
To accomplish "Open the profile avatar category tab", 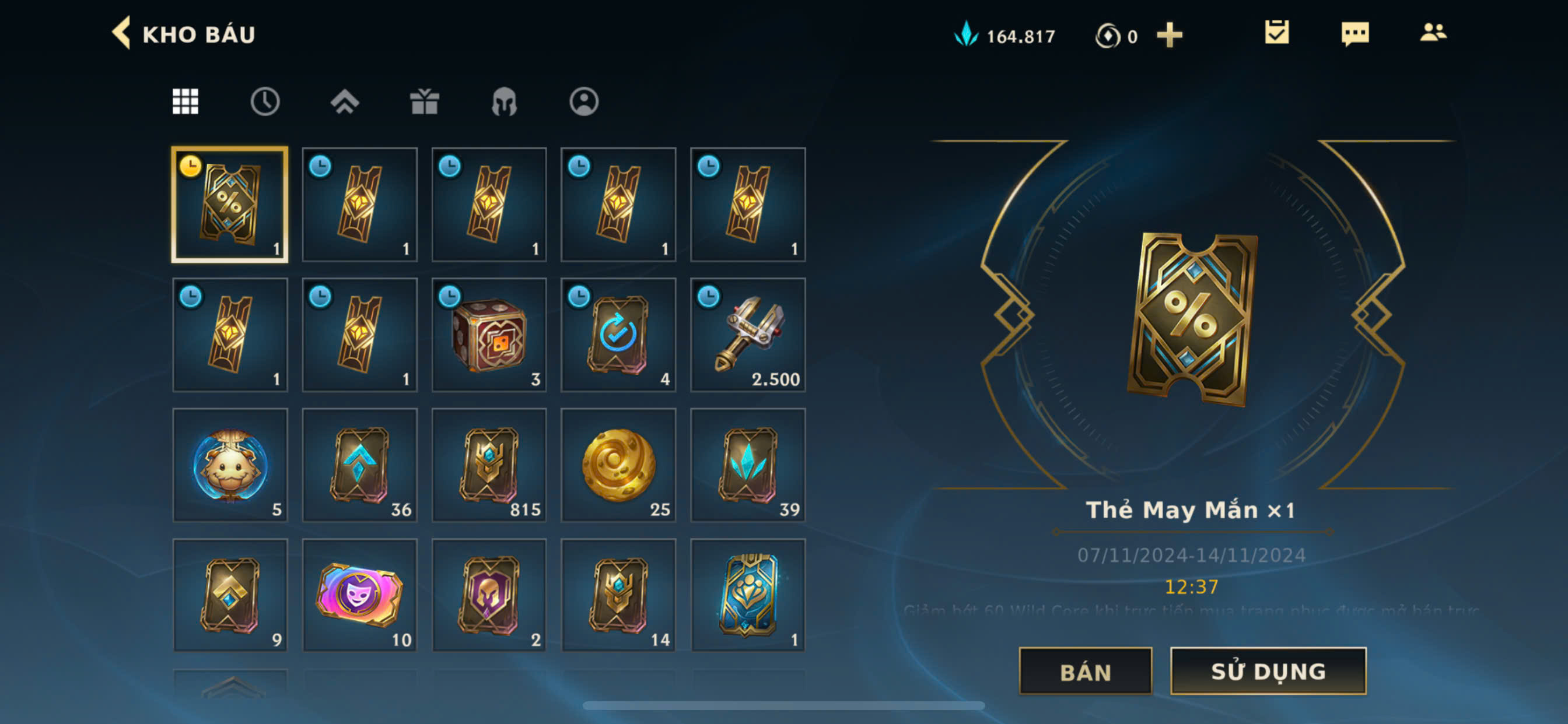I will (x=584, y=101).
